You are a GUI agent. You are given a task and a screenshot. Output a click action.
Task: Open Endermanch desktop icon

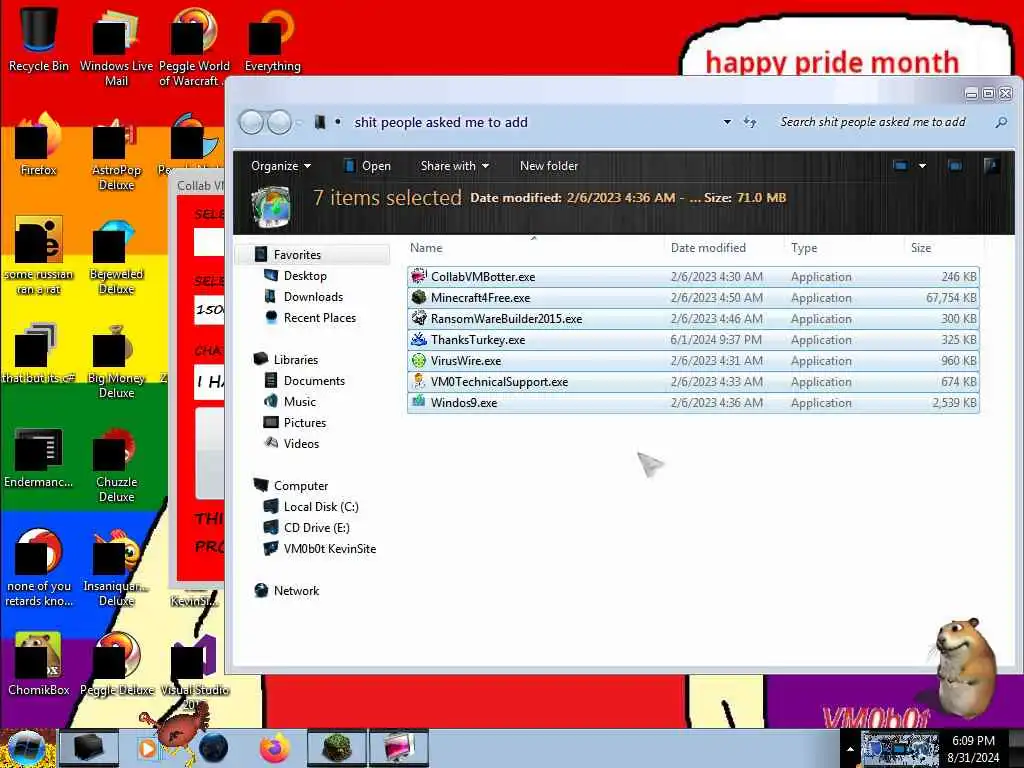[x=38, y=457]
